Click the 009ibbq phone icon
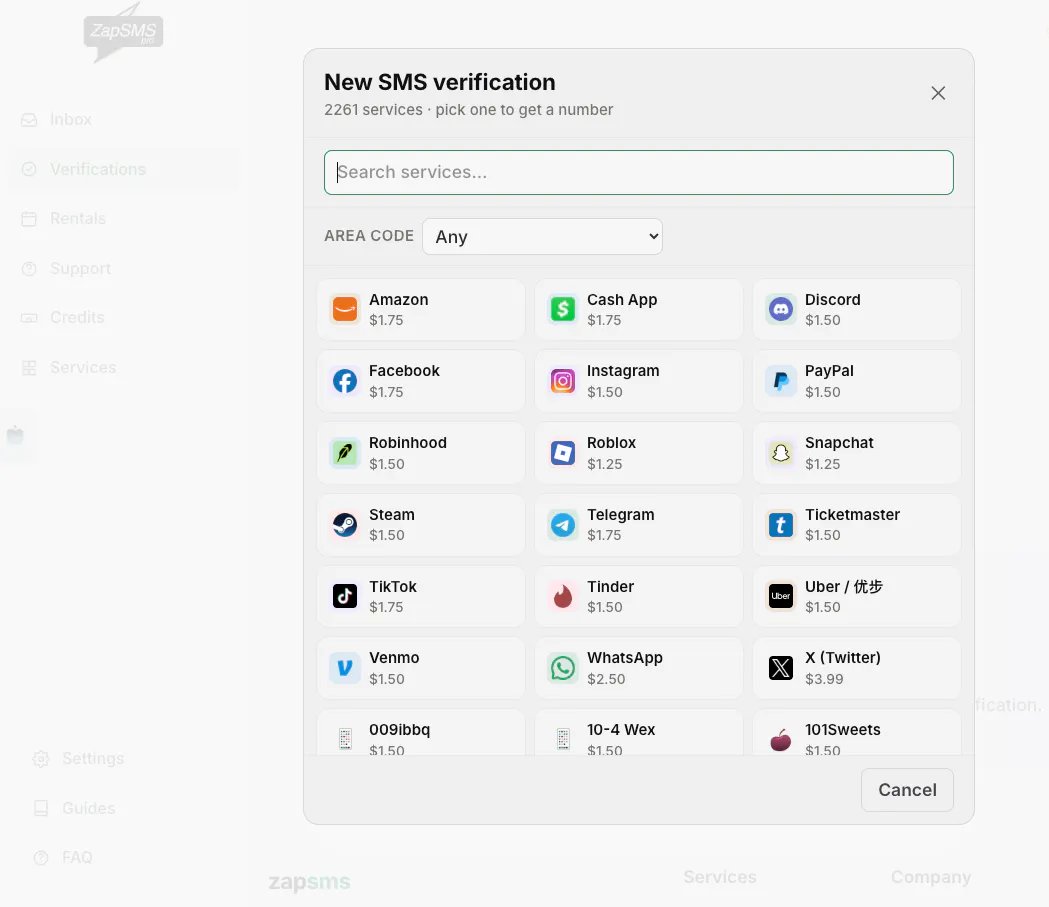This screenshot has height=907, width=1049. click(x=345, y=740)
